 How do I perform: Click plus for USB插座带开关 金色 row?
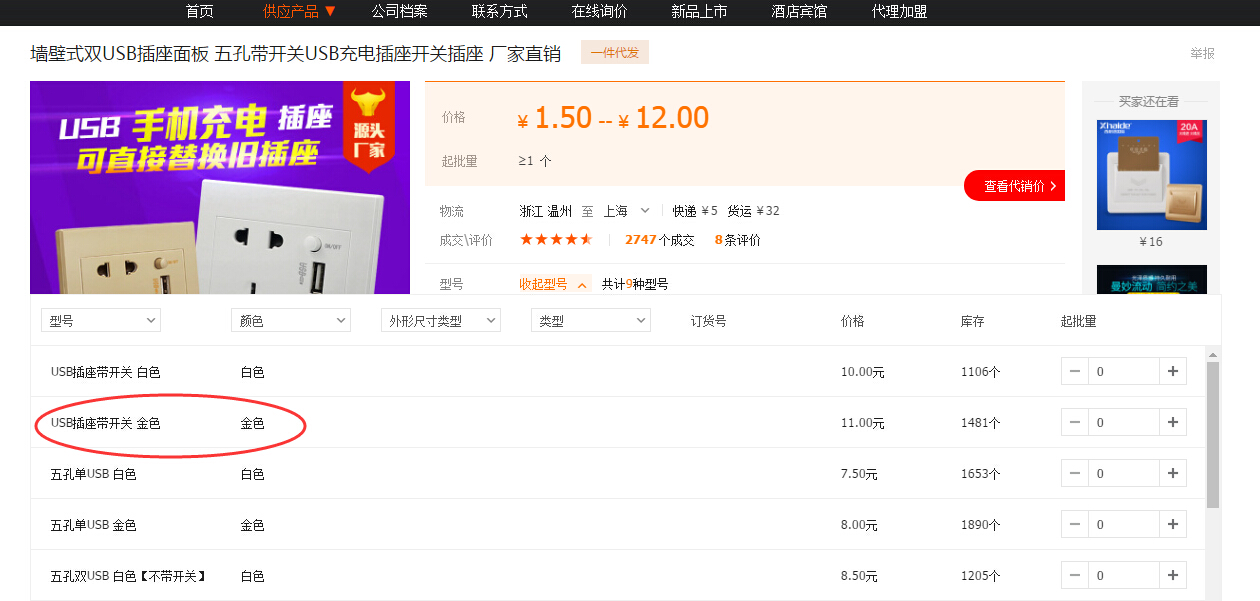(1173, 423)
